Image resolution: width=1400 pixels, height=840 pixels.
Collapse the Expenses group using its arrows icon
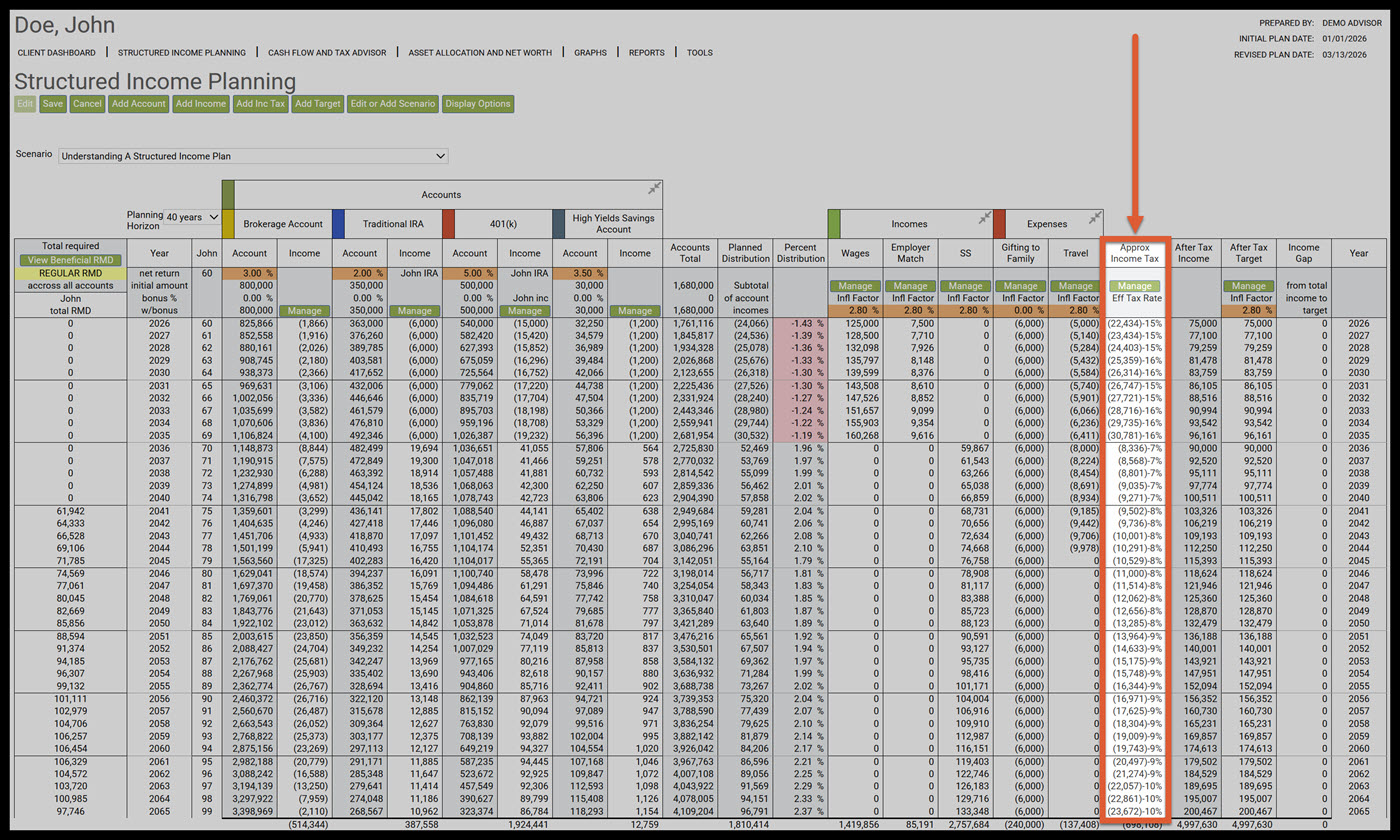pyautogui.click(x=1095, y=217)
